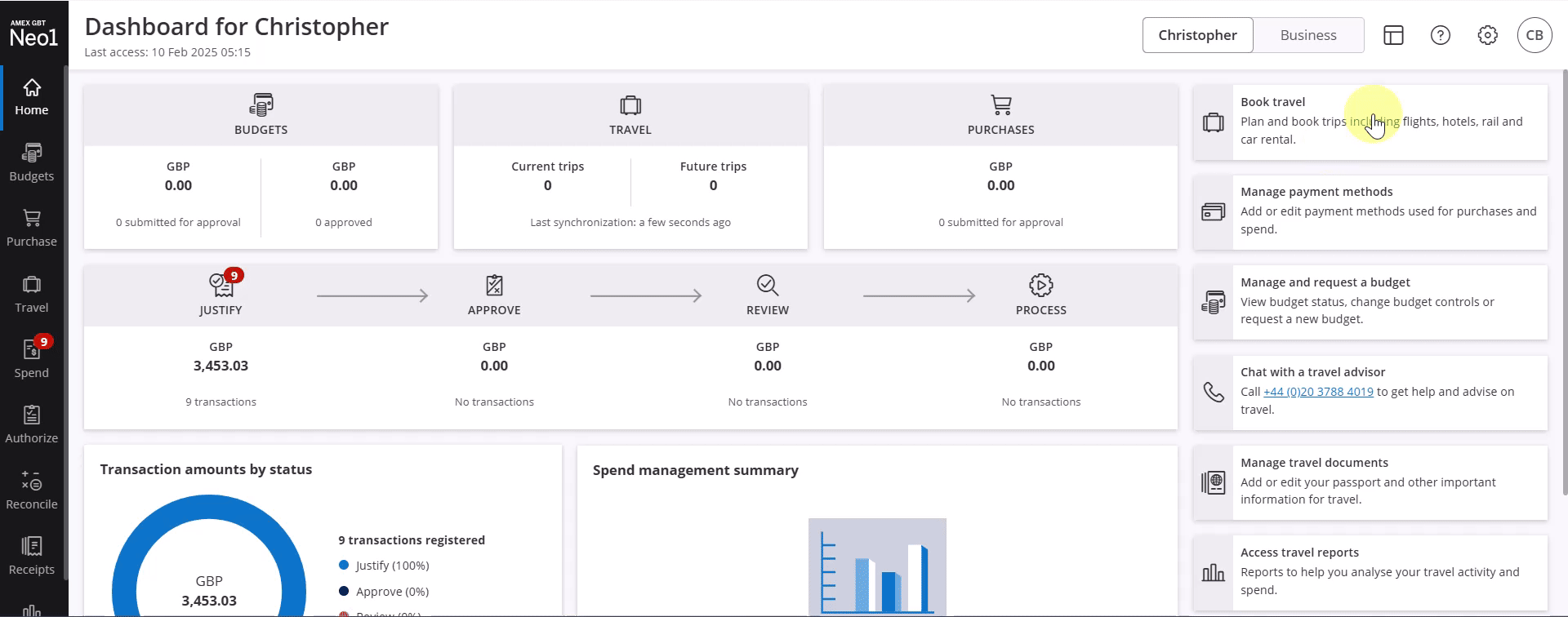Click the 3,453.03 amount under Justify
Viewport: 1568px width, 617px height.
coord(221,366)
